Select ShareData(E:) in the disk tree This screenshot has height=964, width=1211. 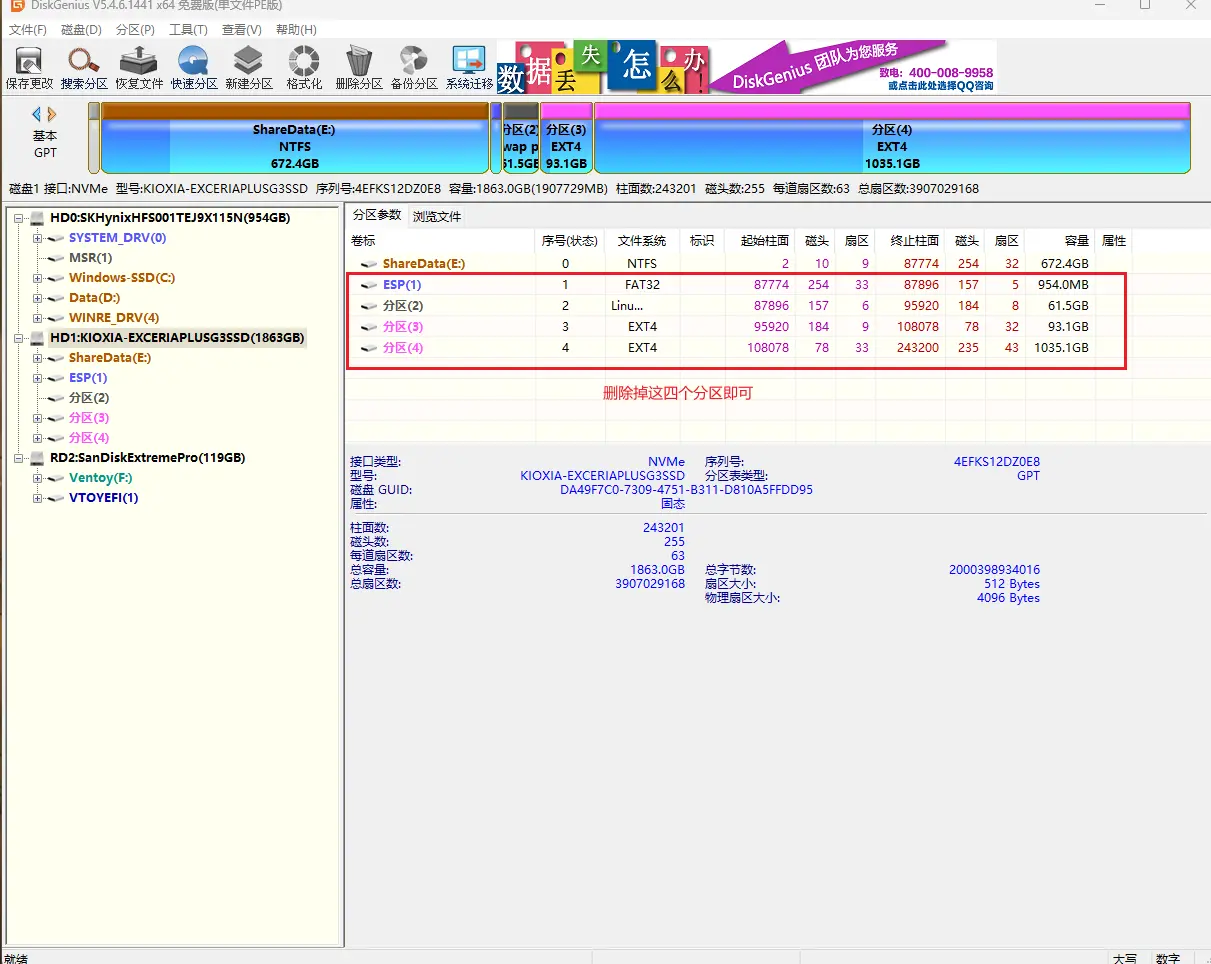pos(110,358)
